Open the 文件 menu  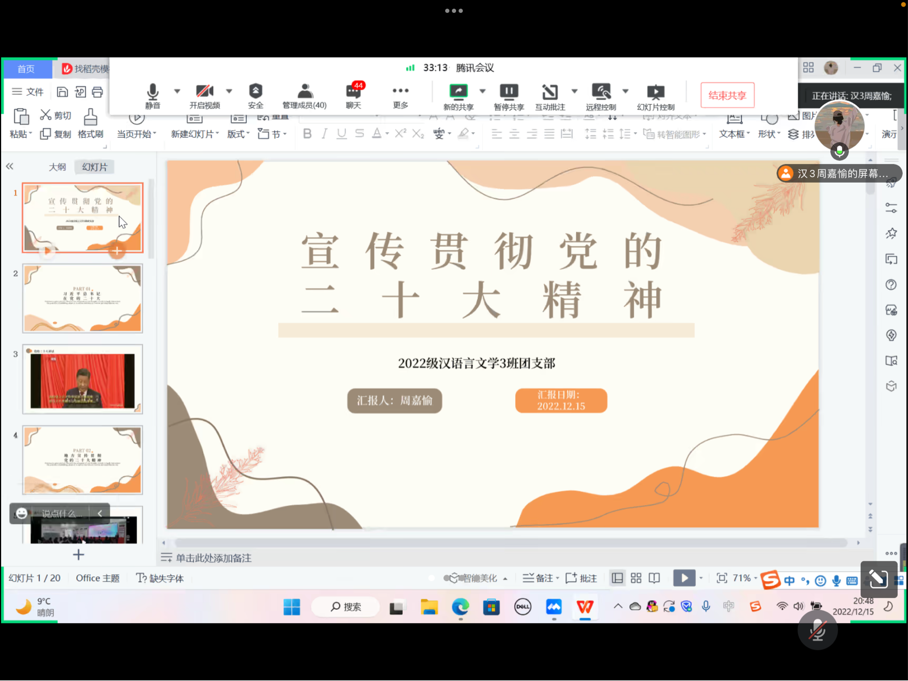coord(28,92)
